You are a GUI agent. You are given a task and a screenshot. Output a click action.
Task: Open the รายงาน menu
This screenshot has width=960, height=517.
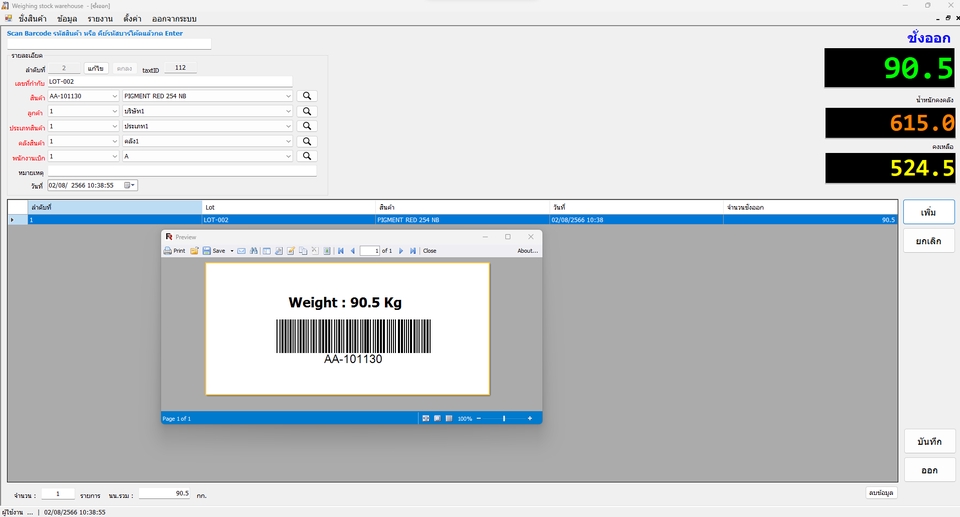click(100, 19)
